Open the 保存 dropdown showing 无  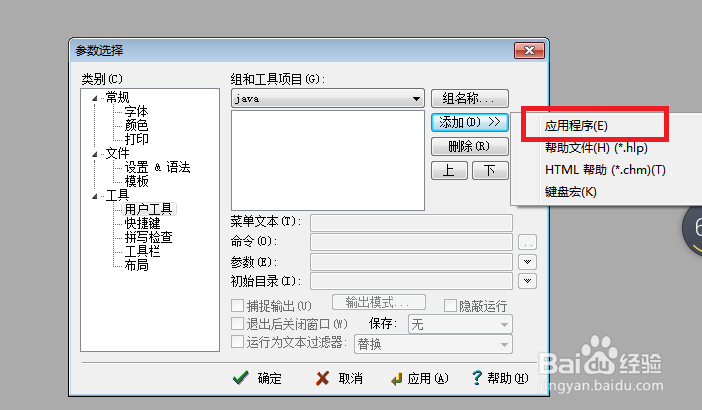pyautogui.click(x=460, y=324)
